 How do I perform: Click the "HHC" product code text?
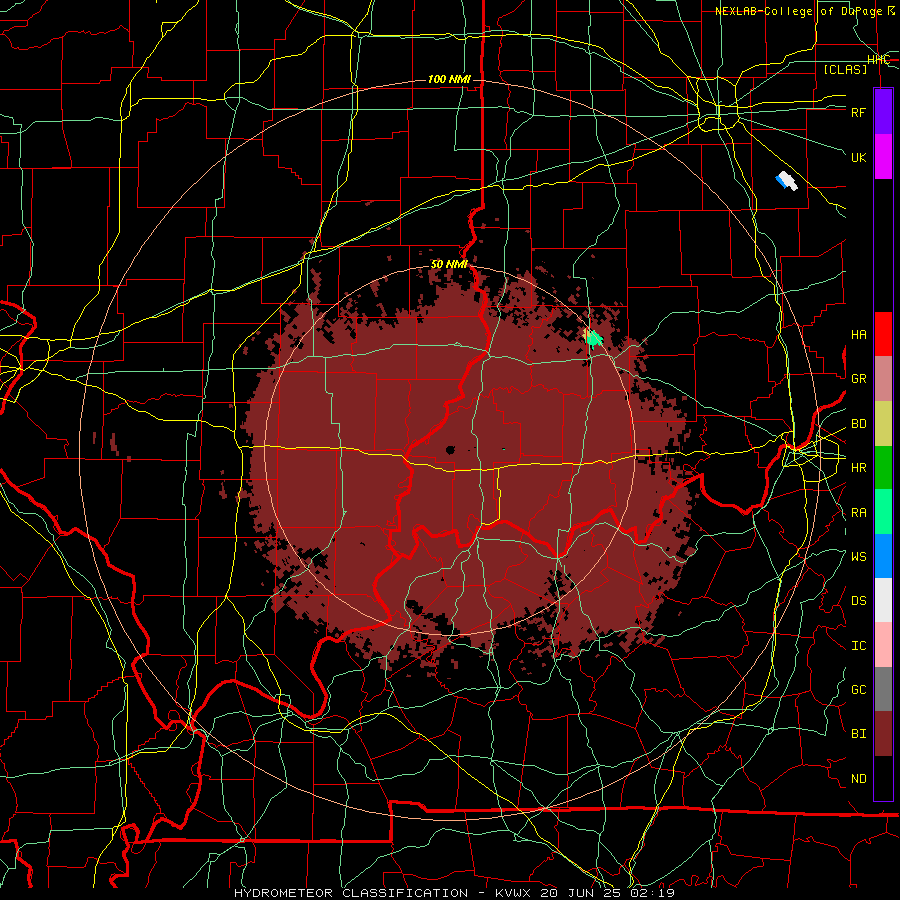point(878,60)
